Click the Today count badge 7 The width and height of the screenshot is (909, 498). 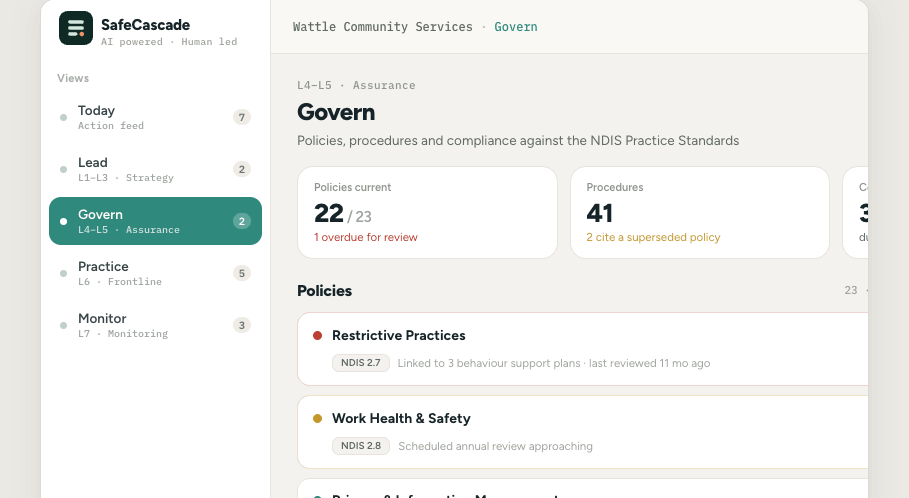(x=242, y=117)
